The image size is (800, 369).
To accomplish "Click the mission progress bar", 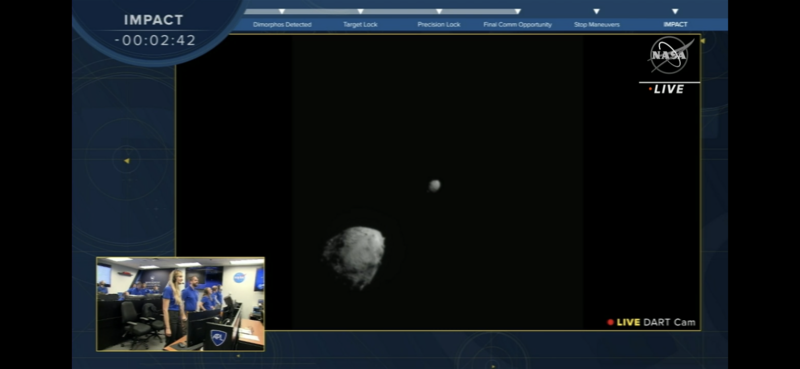I will 383,11.
